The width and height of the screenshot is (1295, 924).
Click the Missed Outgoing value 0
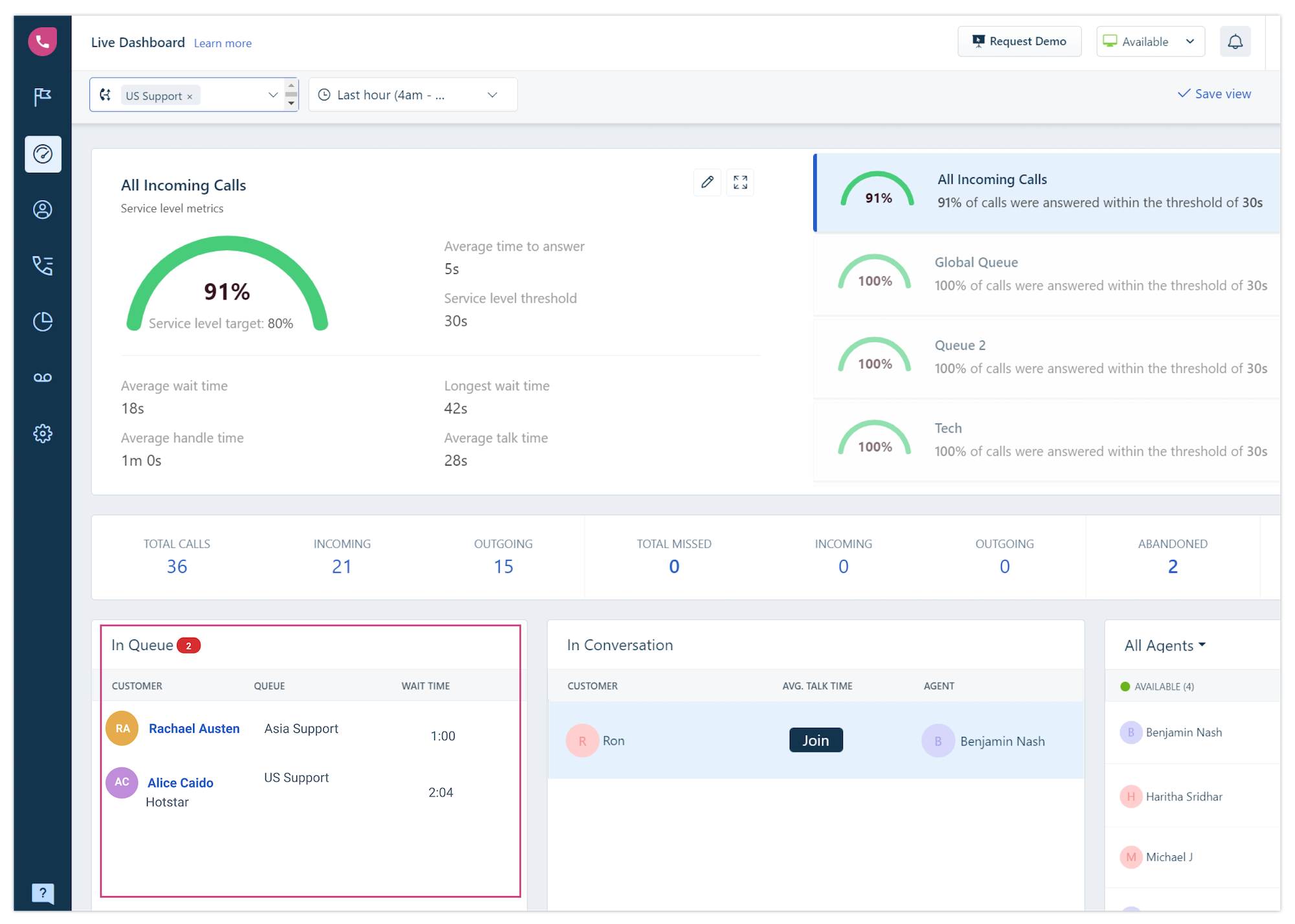tap(1004, 567)
